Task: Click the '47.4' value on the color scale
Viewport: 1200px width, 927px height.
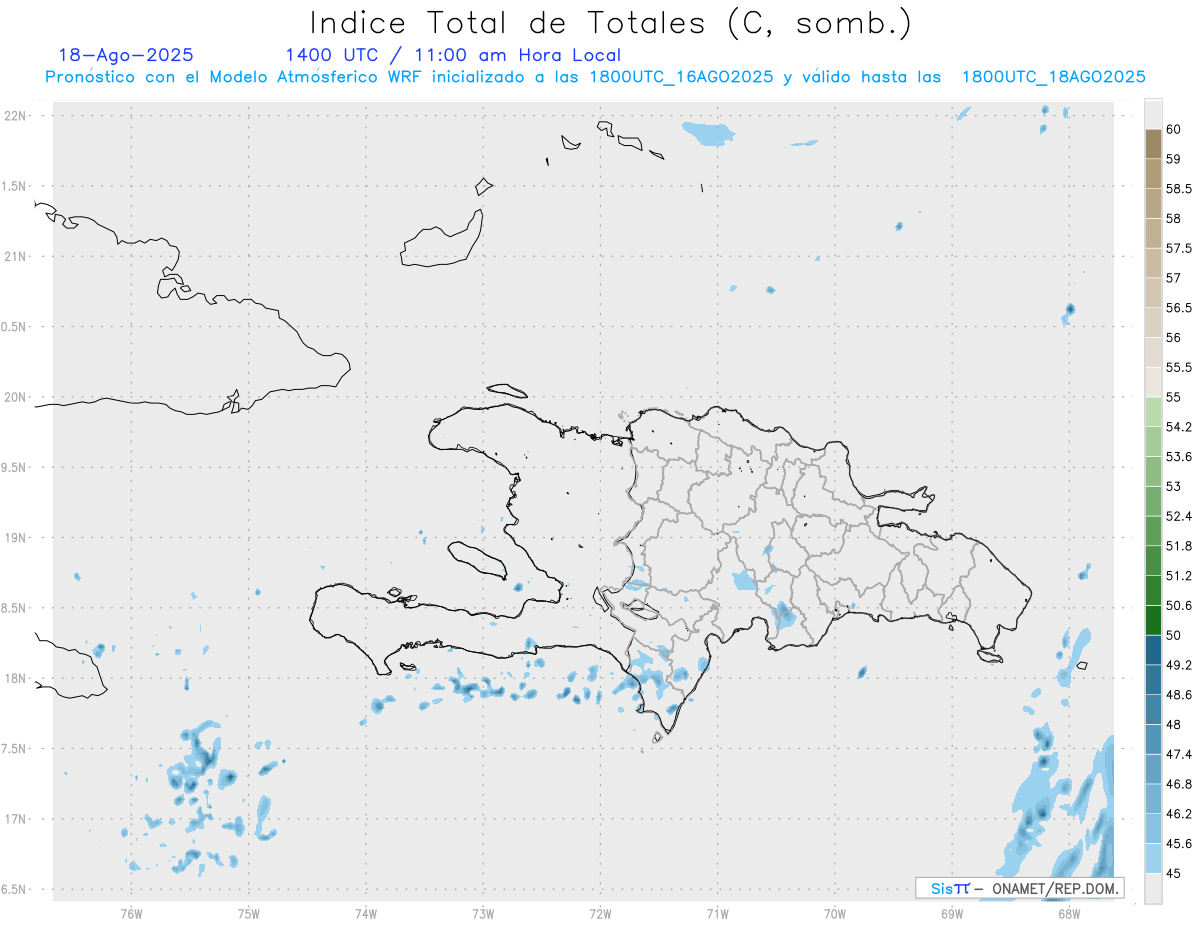Action: (1179, 754)
